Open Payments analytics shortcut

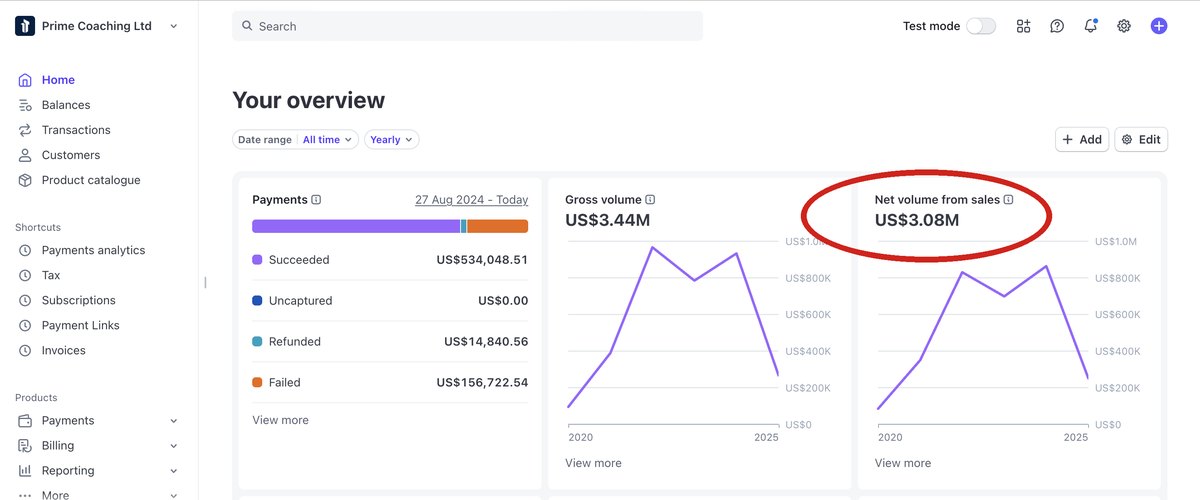click(x=93, y=250)
